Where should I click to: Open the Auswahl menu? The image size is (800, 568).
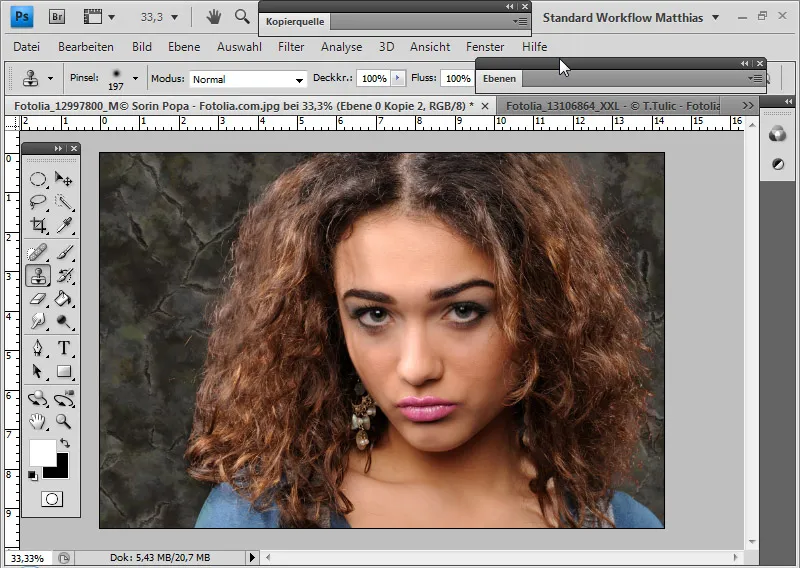(239, 47)
